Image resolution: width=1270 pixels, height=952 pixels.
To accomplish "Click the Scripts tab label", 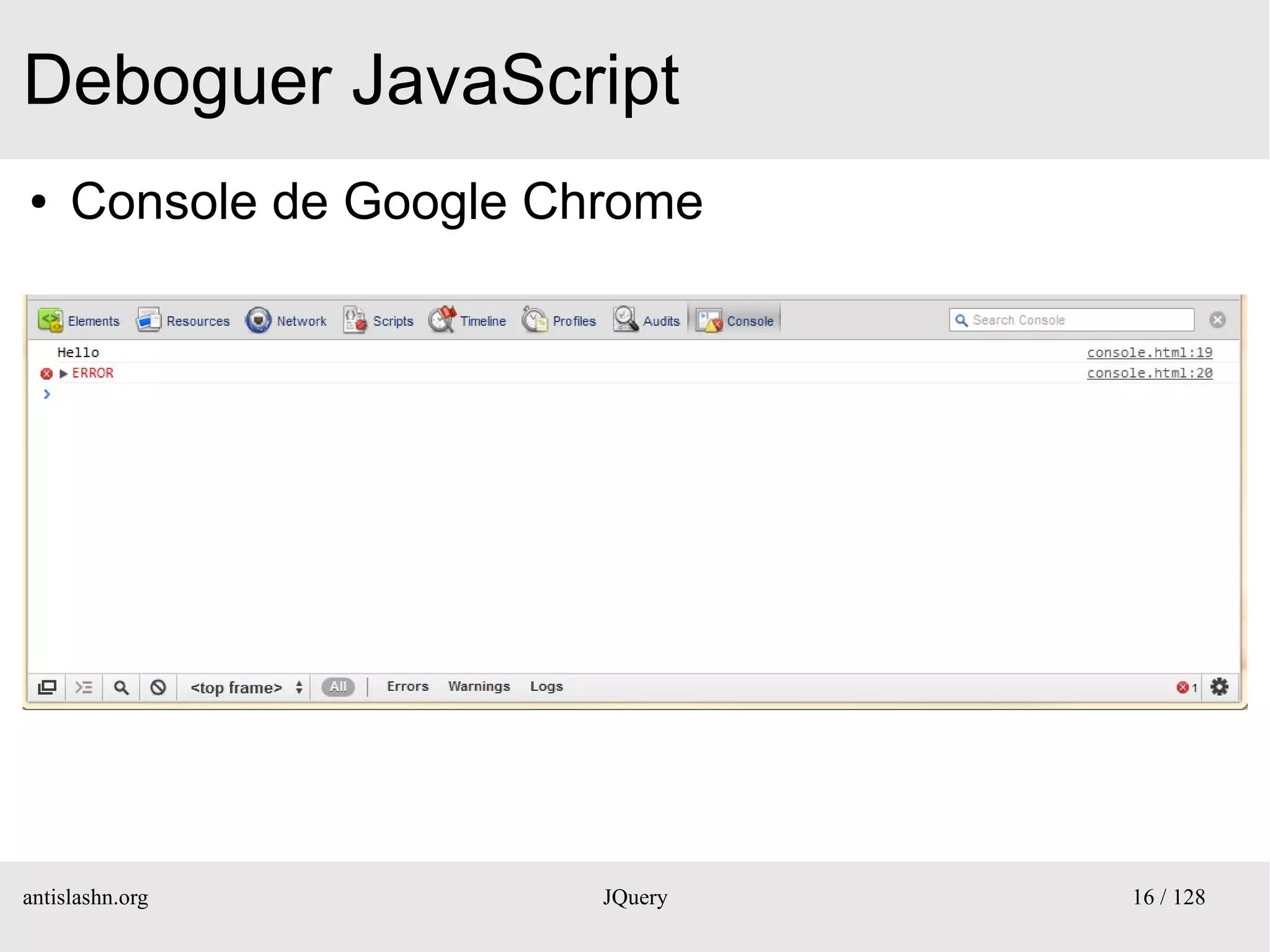I will coord(393,321).
